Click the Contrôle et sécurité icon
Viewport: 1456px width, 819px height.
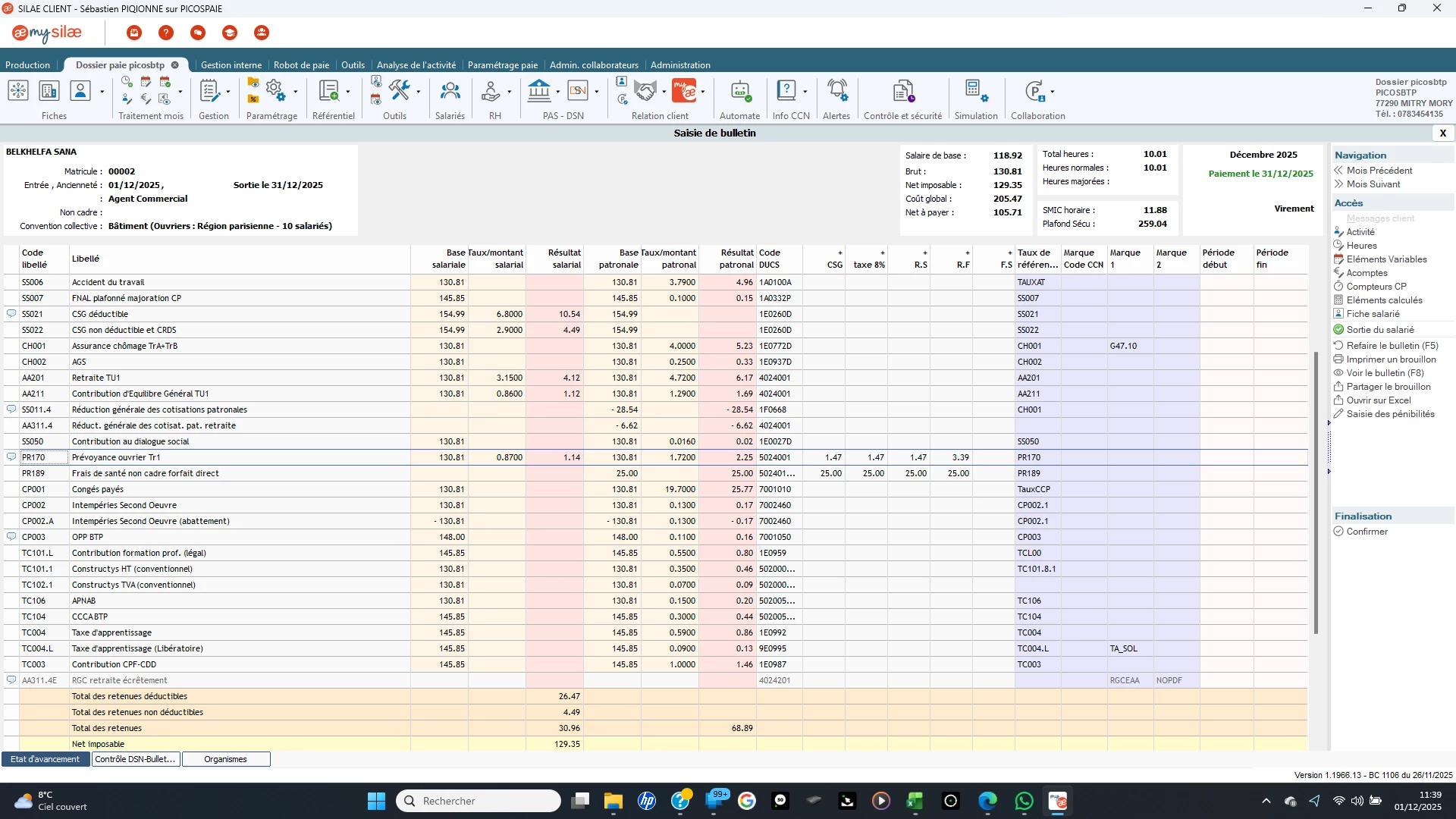point(902,93)
